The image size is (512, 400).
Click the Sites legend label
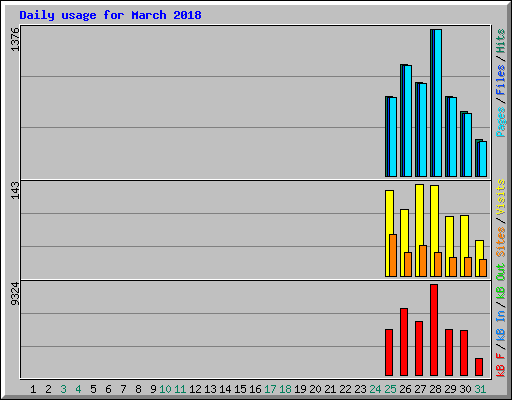point(501,242)
